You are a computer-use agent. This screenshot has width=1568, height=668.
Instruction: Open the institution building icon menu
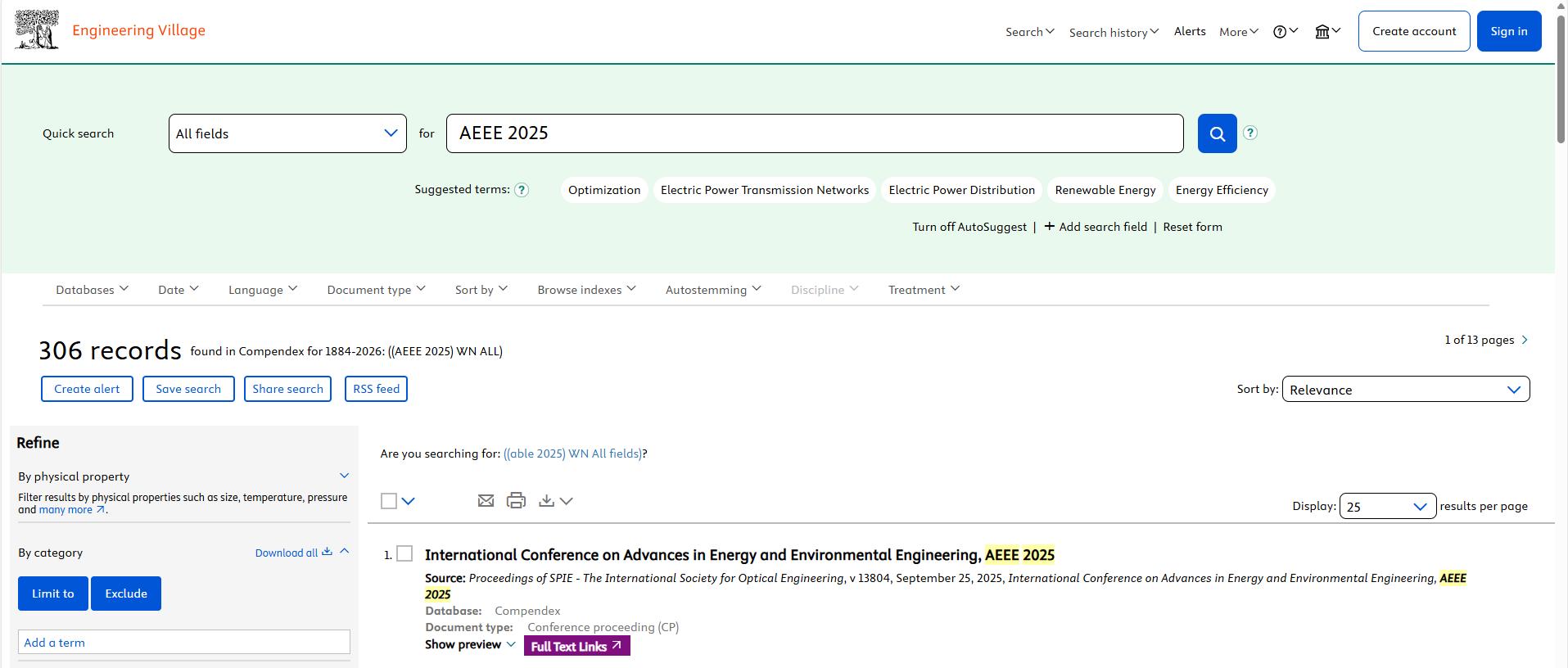click(x=1326, y=31)
